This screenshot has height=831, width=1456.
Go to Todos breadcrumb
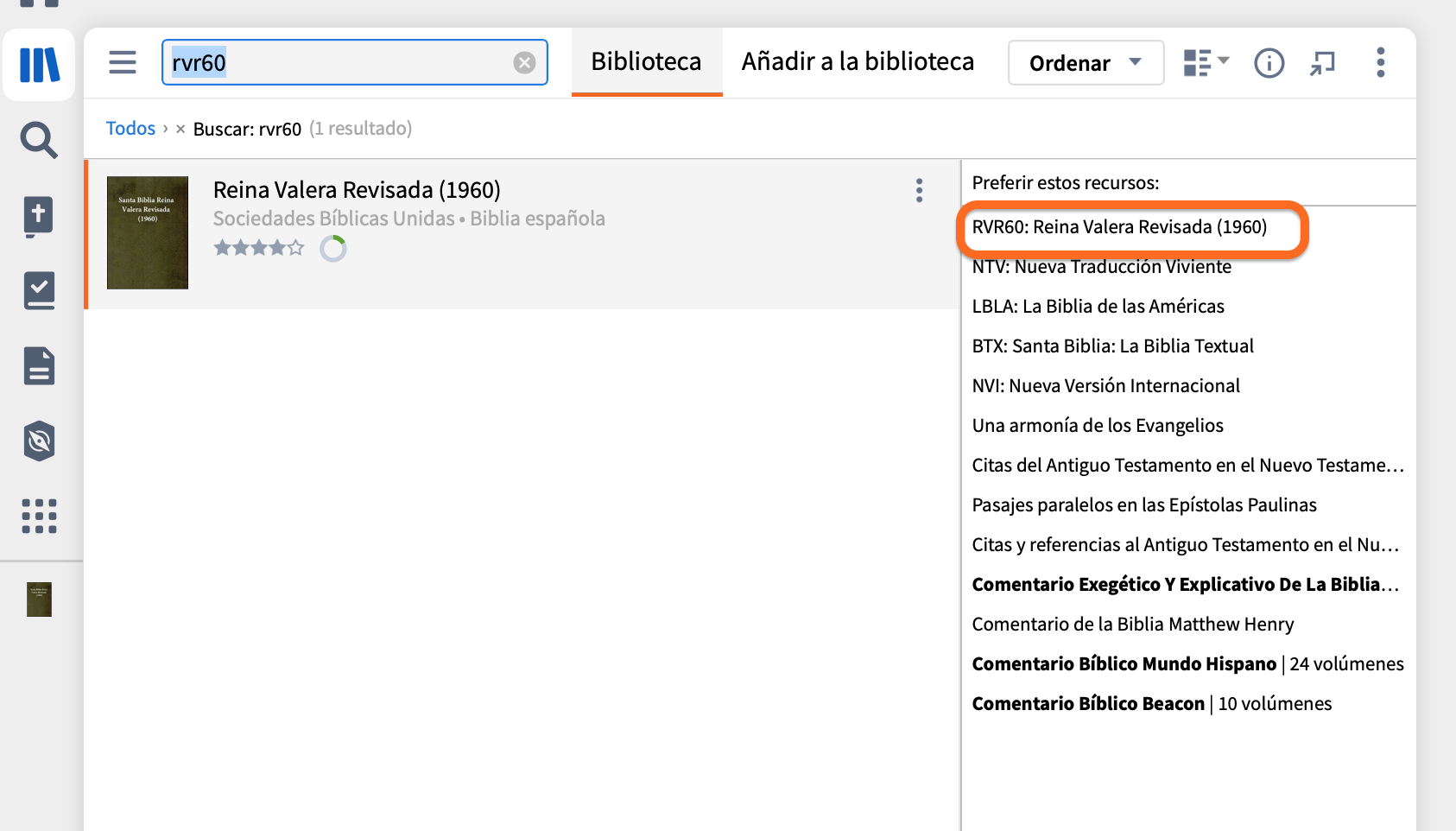(x=130, y=129)
